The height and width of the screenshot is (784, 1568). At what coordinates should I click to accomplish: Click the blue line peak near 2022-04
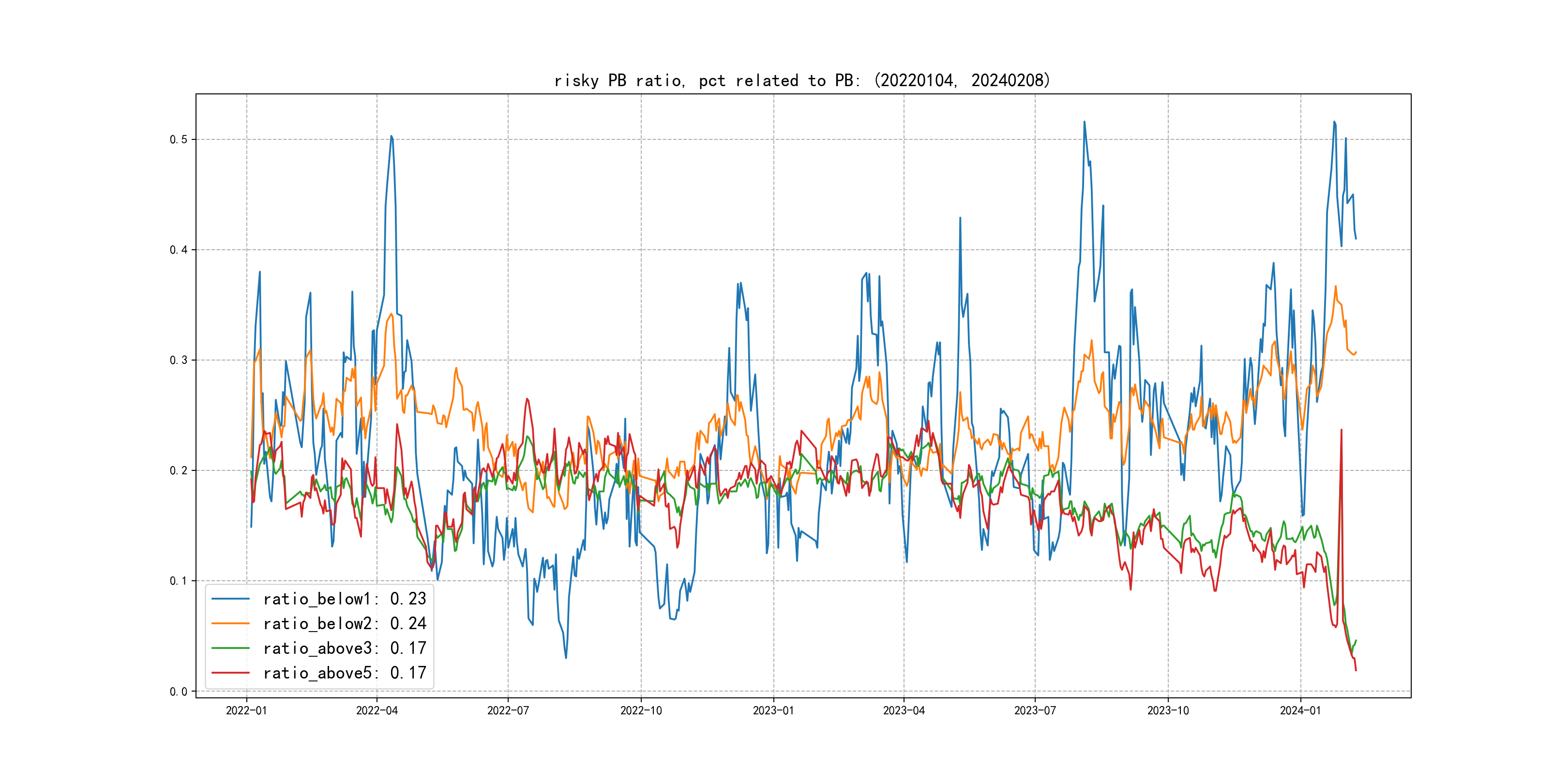click(x=392, y=137)
